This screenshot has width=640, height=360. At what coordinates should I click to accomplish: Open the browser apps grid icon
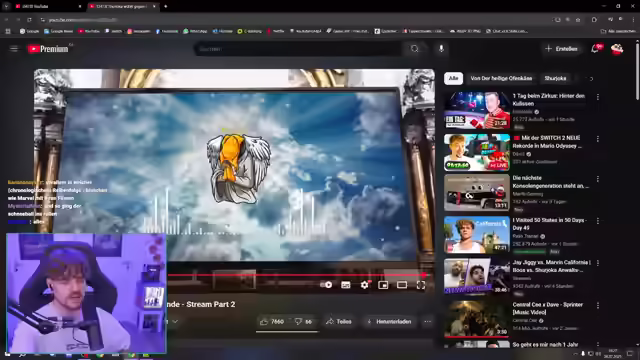tap(8, 31)
